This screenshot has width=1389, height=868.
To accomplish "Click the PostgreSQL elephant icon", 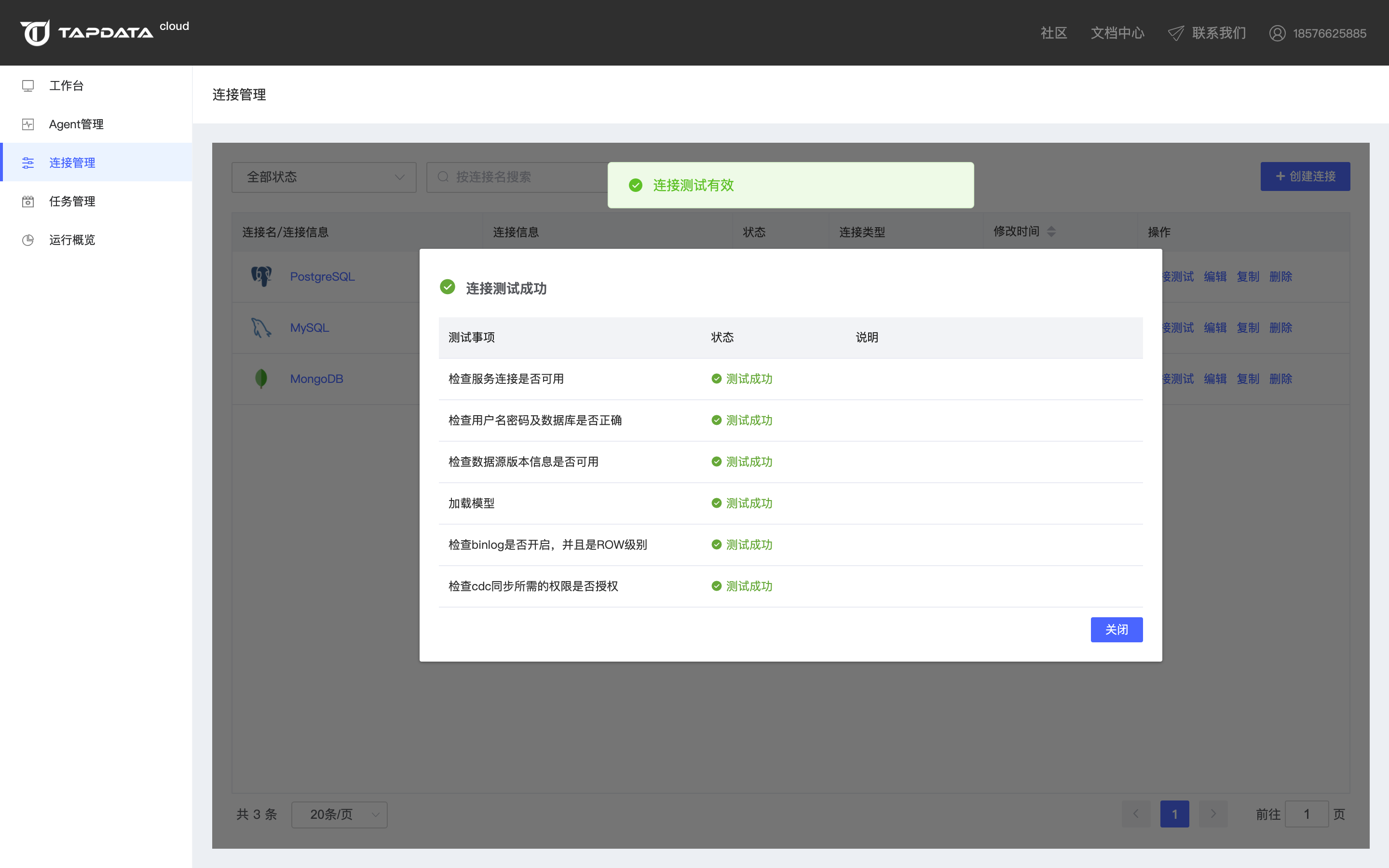I will 261,276.
